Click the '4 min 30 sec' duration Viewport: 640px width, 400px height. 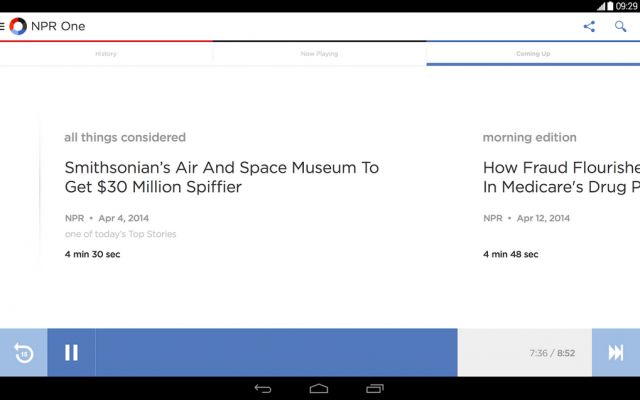click(92, 254)
